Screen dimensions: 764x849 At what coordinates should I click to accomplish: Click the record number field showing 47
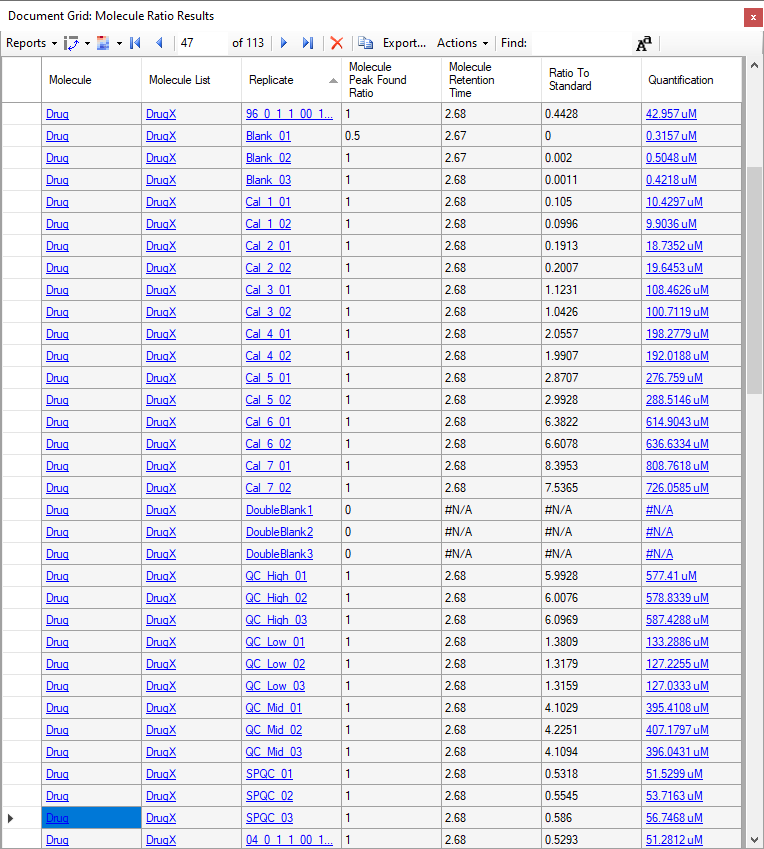coord(202,43)
